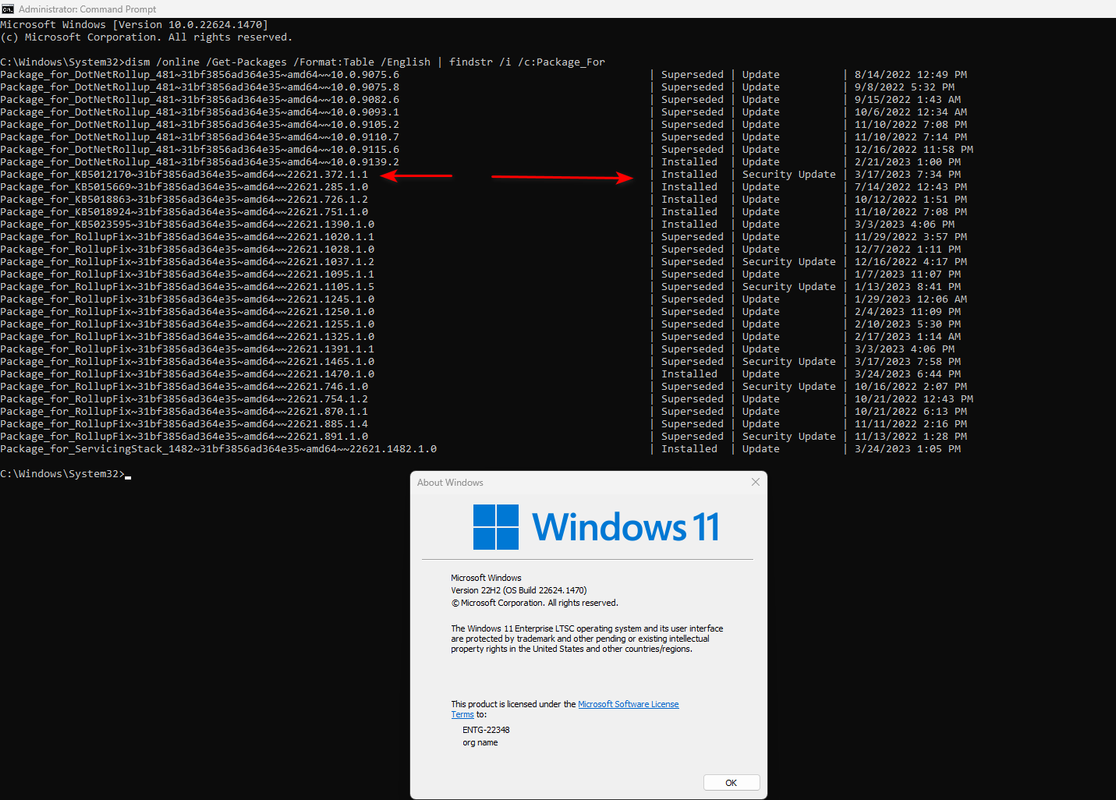This screenshot has height=800, width=1116.
Task: Select the Package_for_KB5015669 package name
Action: coord(184,187)
